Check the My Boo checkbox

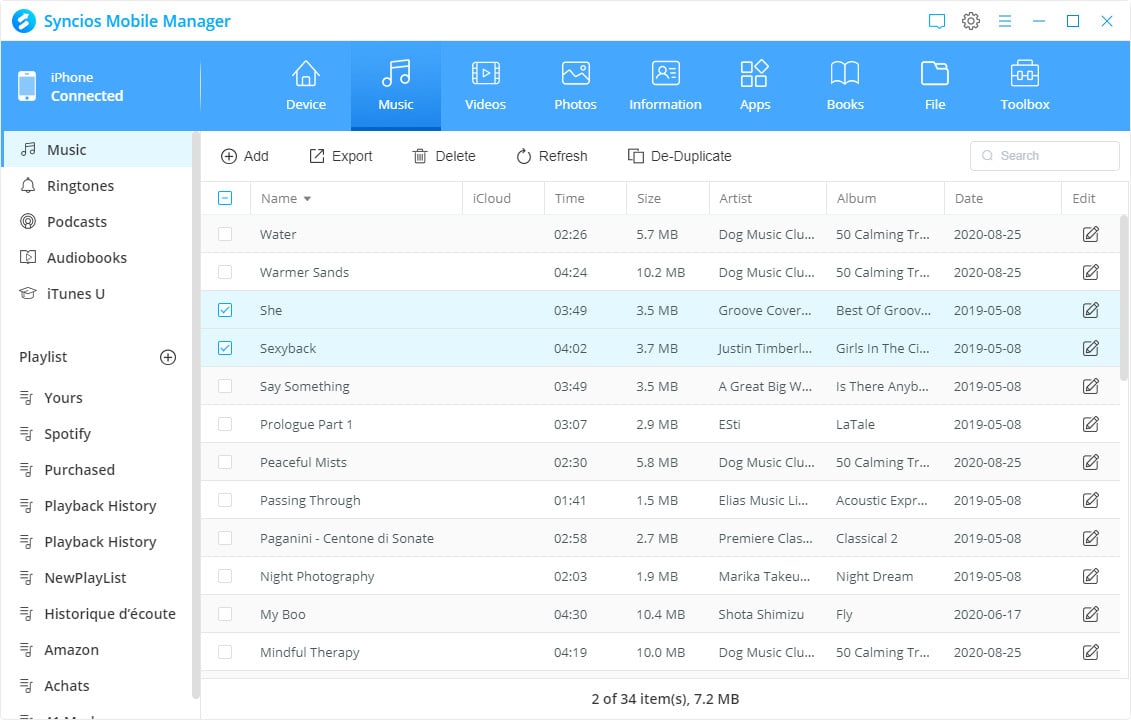[225, 614]
